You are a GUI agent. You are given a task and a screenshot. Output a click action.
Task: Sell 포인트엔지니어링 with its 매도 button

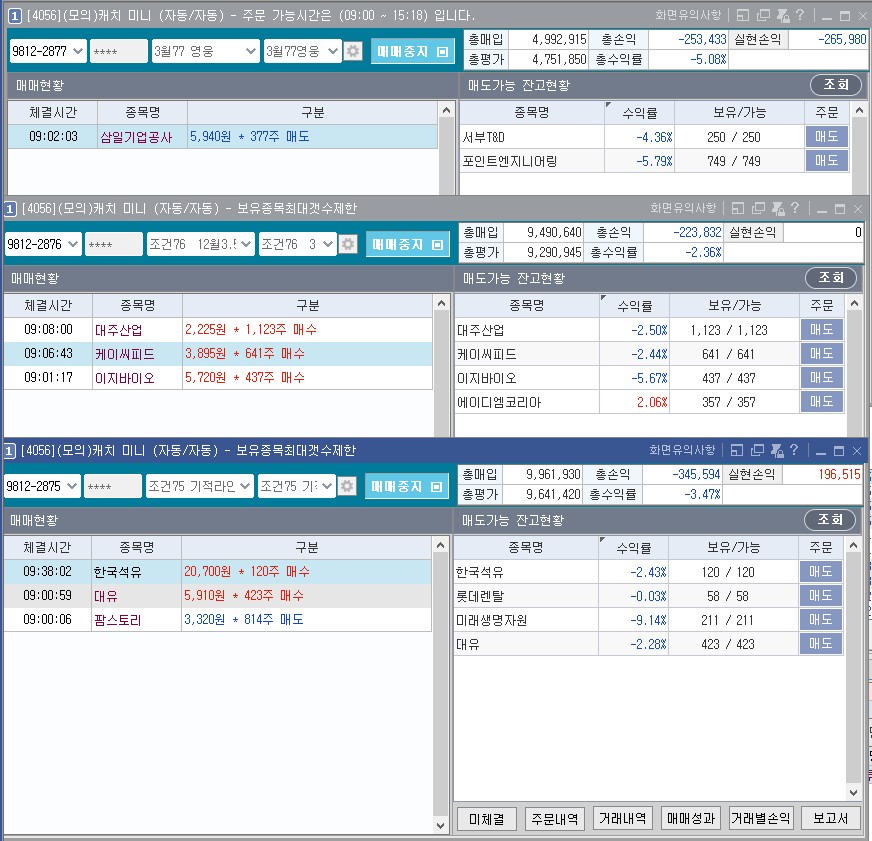826,161
